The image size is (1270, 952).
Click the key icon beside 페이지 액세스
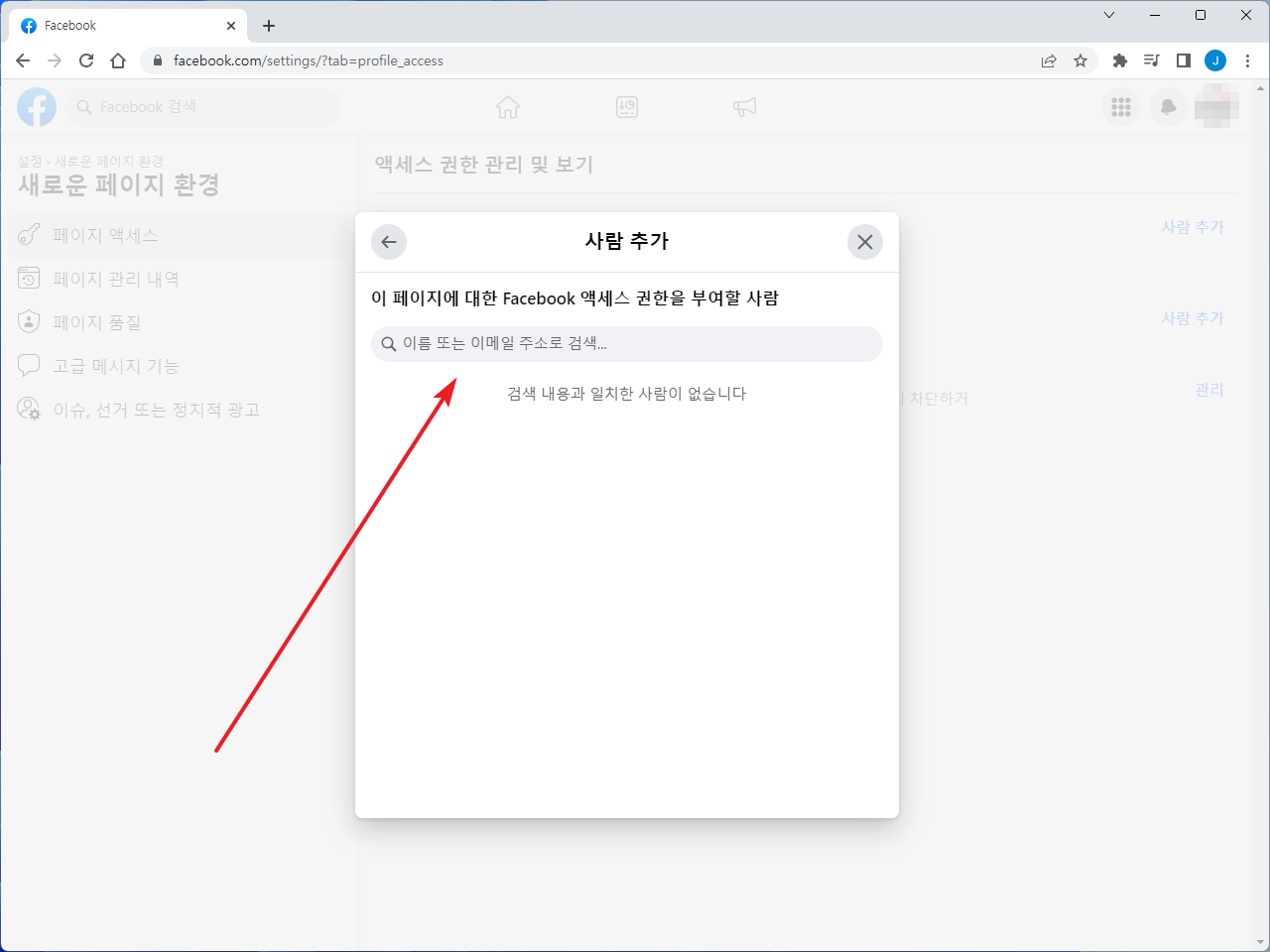click(x=30, y=235)
